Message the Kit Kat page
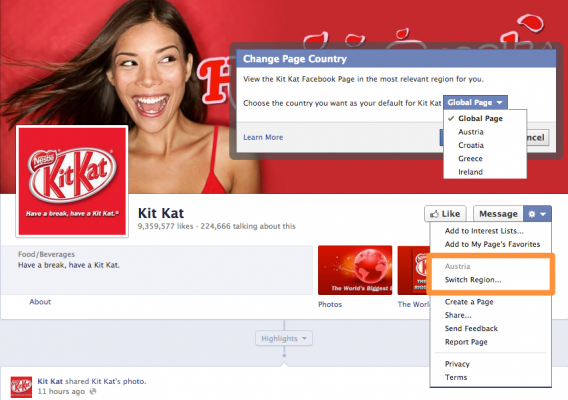 point(498,214)
